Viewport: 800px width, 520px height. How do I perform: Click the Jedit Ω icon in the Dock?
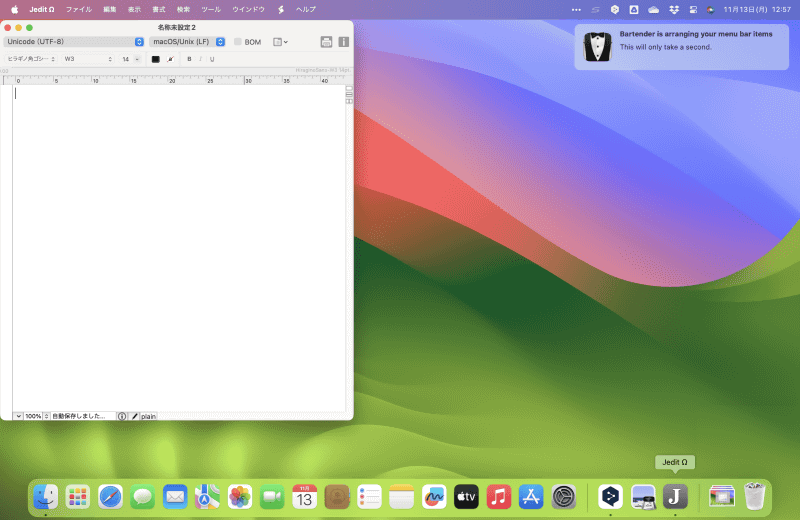click(675, 497)
